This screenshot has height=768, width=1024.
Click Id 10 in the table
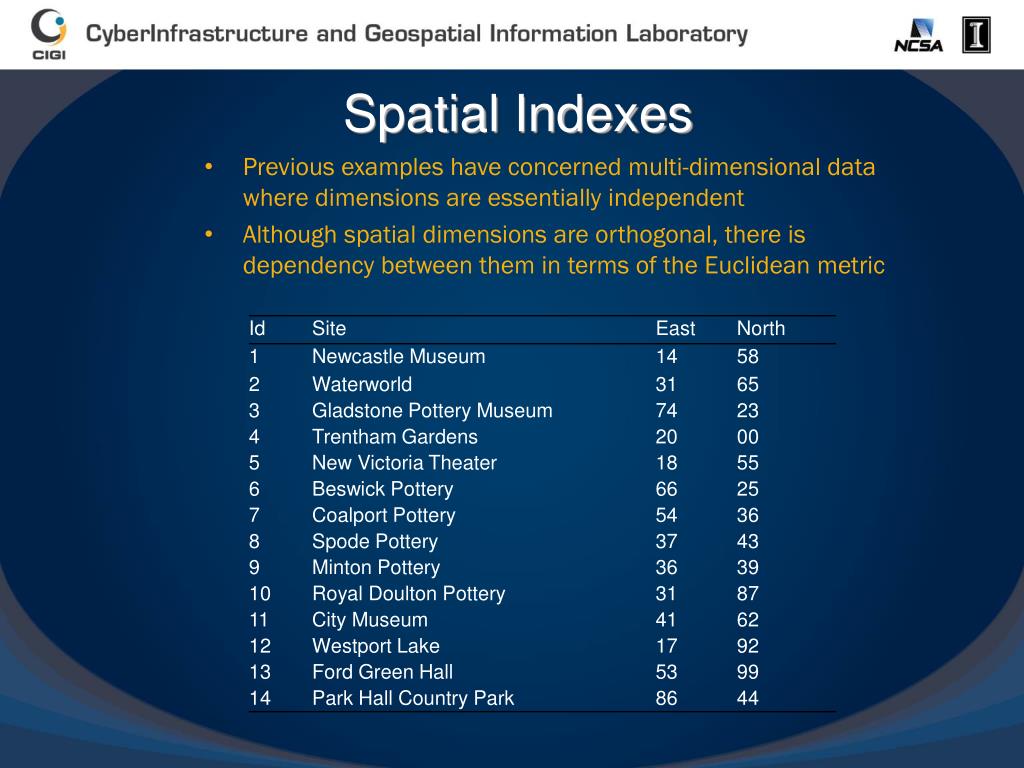pyautogui.click(x=260, y=594)
